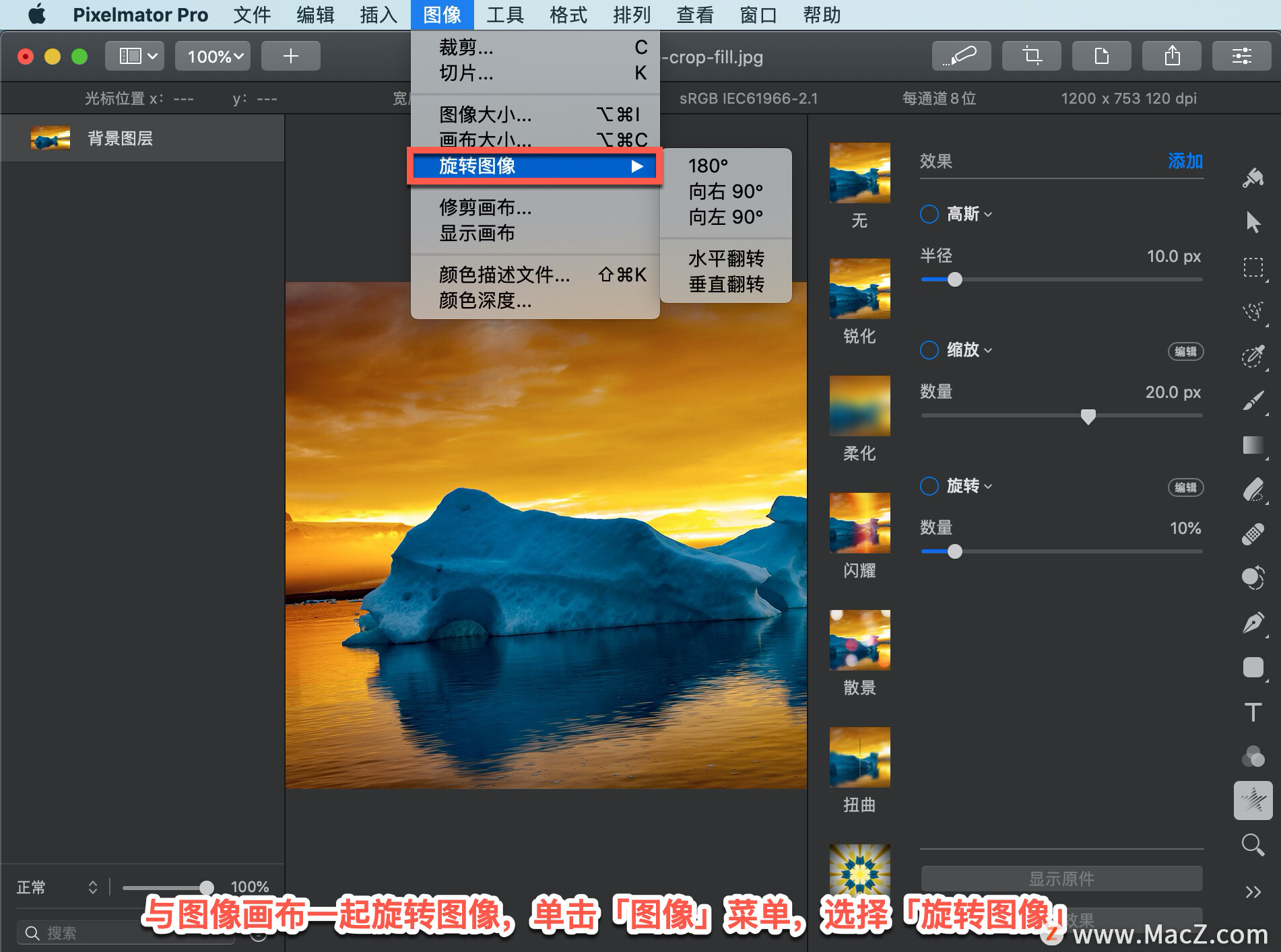This screenshot has height=952, width=1281.
Task: Expand the 缩放 effect type dropdown
Action: tap(969, 350)
